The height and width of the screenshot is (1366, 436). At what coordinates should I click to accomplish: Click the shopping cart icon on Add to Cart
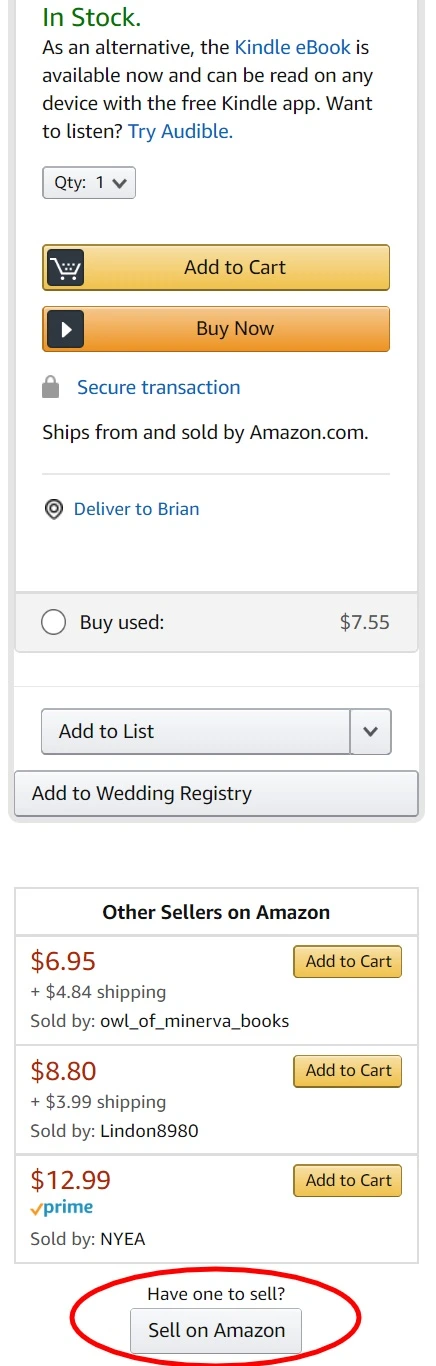click(66, 268)
